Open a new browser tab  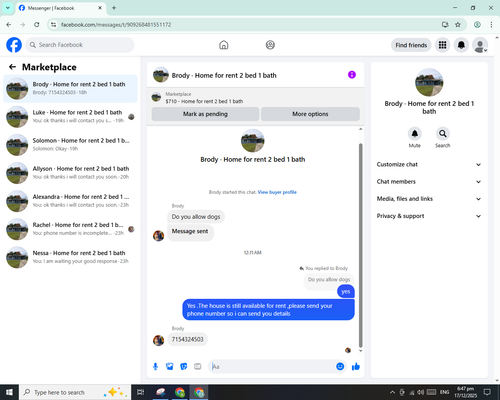114,8
